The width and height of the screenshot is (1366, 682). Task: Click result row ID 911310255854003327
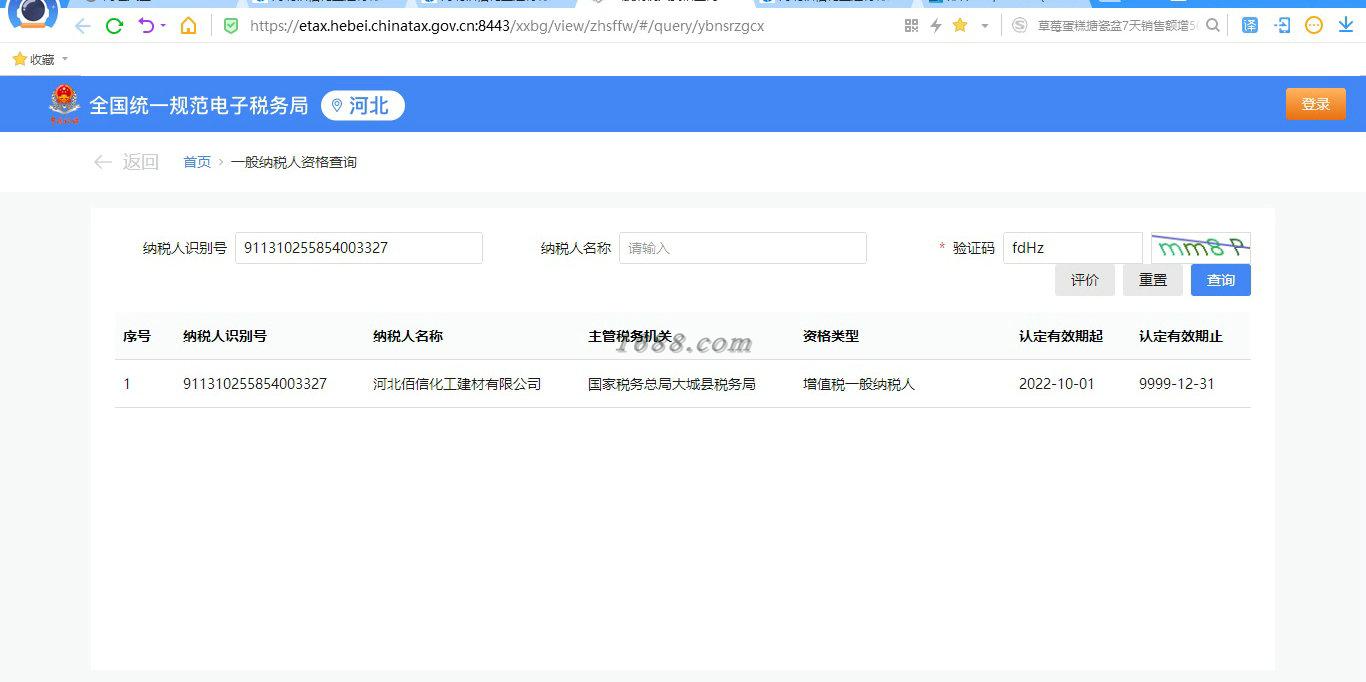pyautogui.click(x=255, y=384)
